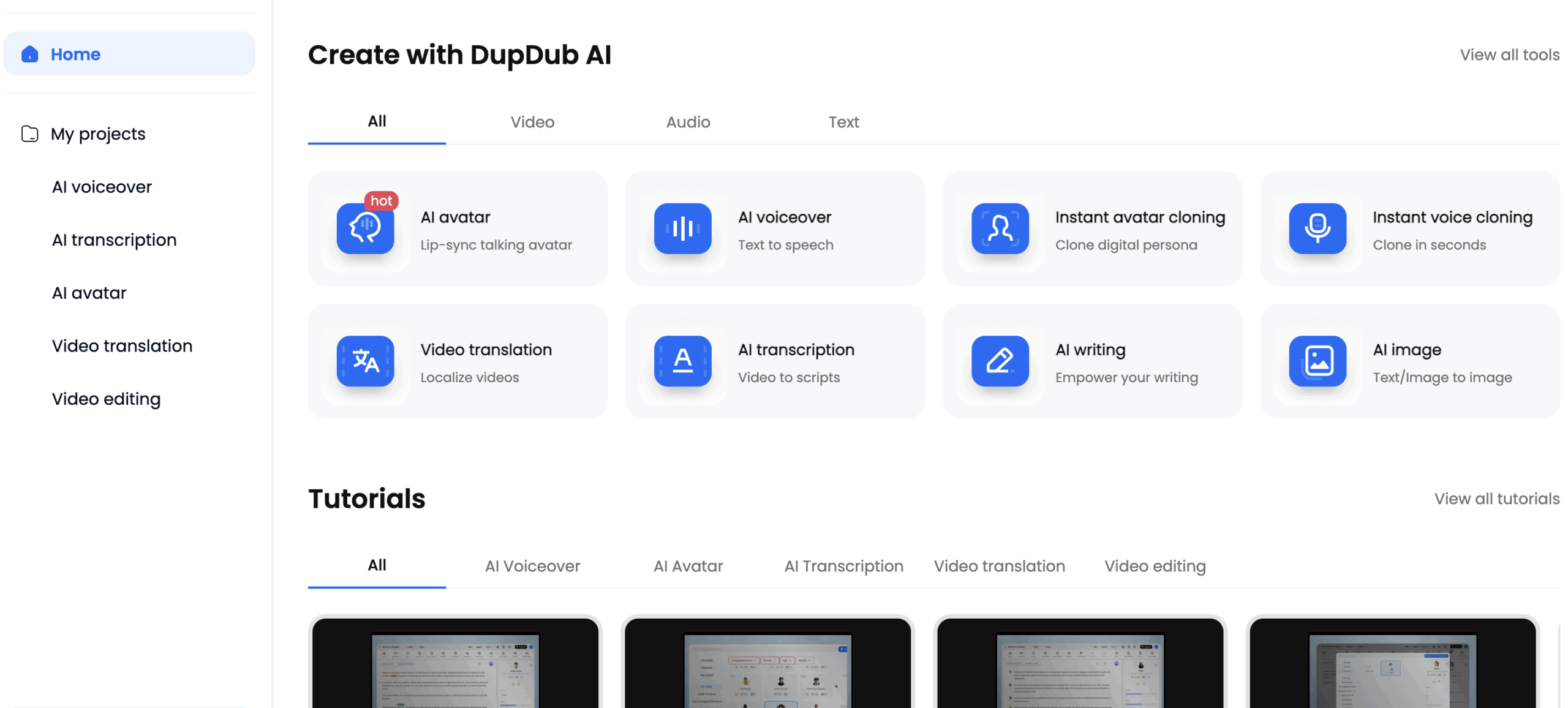Switch to the Video tools tab
The height and width of the screenshot is (708, 1568).
click(x=532, y=122)
